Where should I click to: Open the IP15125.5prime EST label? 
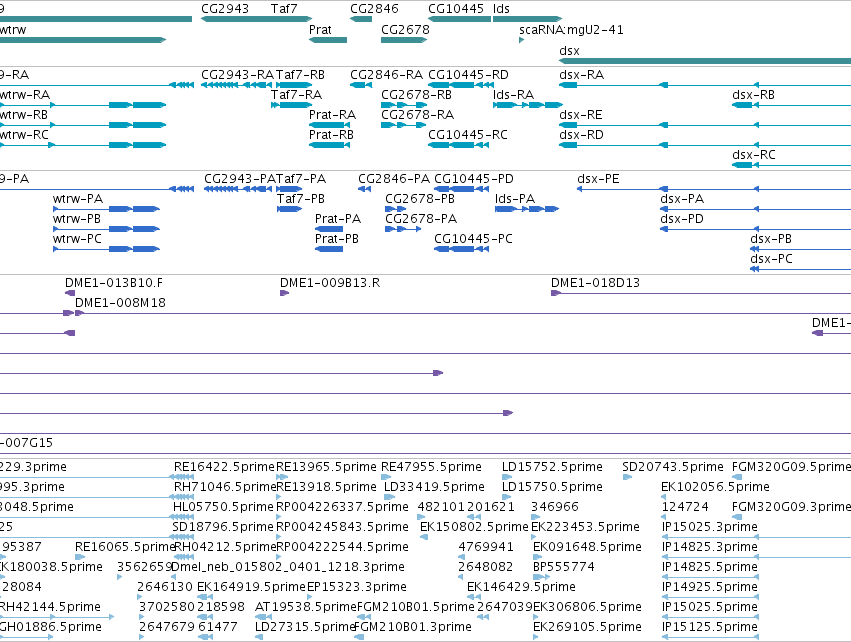coord(709,627)
